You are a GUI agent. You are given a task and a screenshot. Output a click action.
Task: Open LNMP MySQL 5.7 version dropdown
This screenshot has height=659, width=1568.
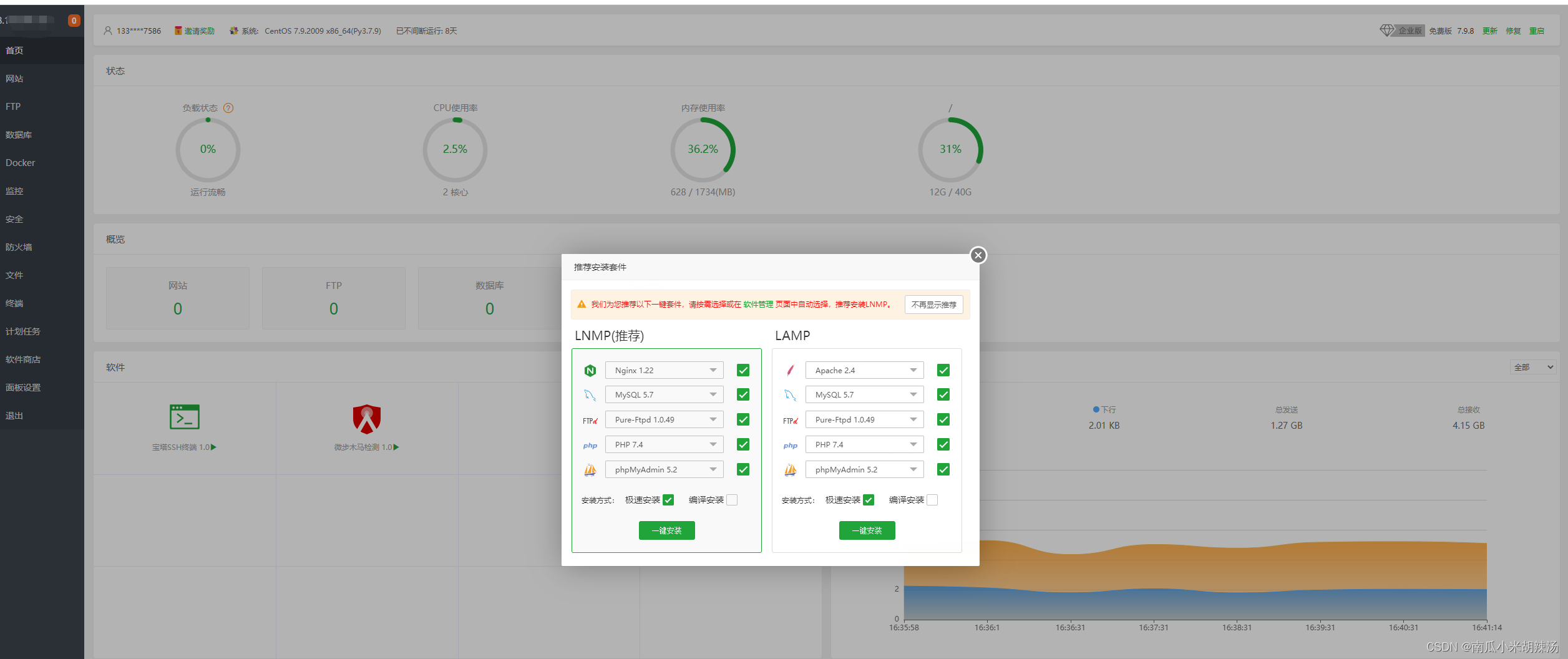665,395
